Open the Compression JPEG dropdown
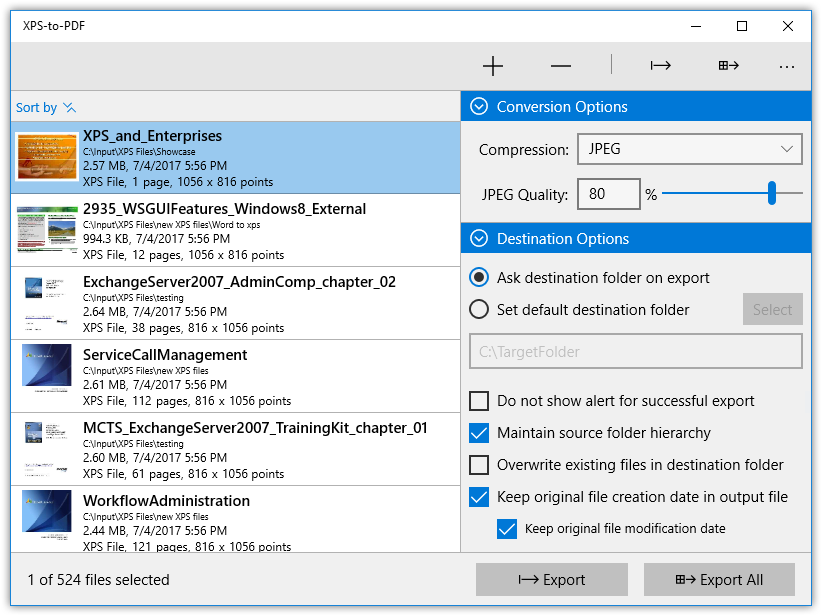The height and width of the screenshot is (616, 822). click(x=689, y=149)
